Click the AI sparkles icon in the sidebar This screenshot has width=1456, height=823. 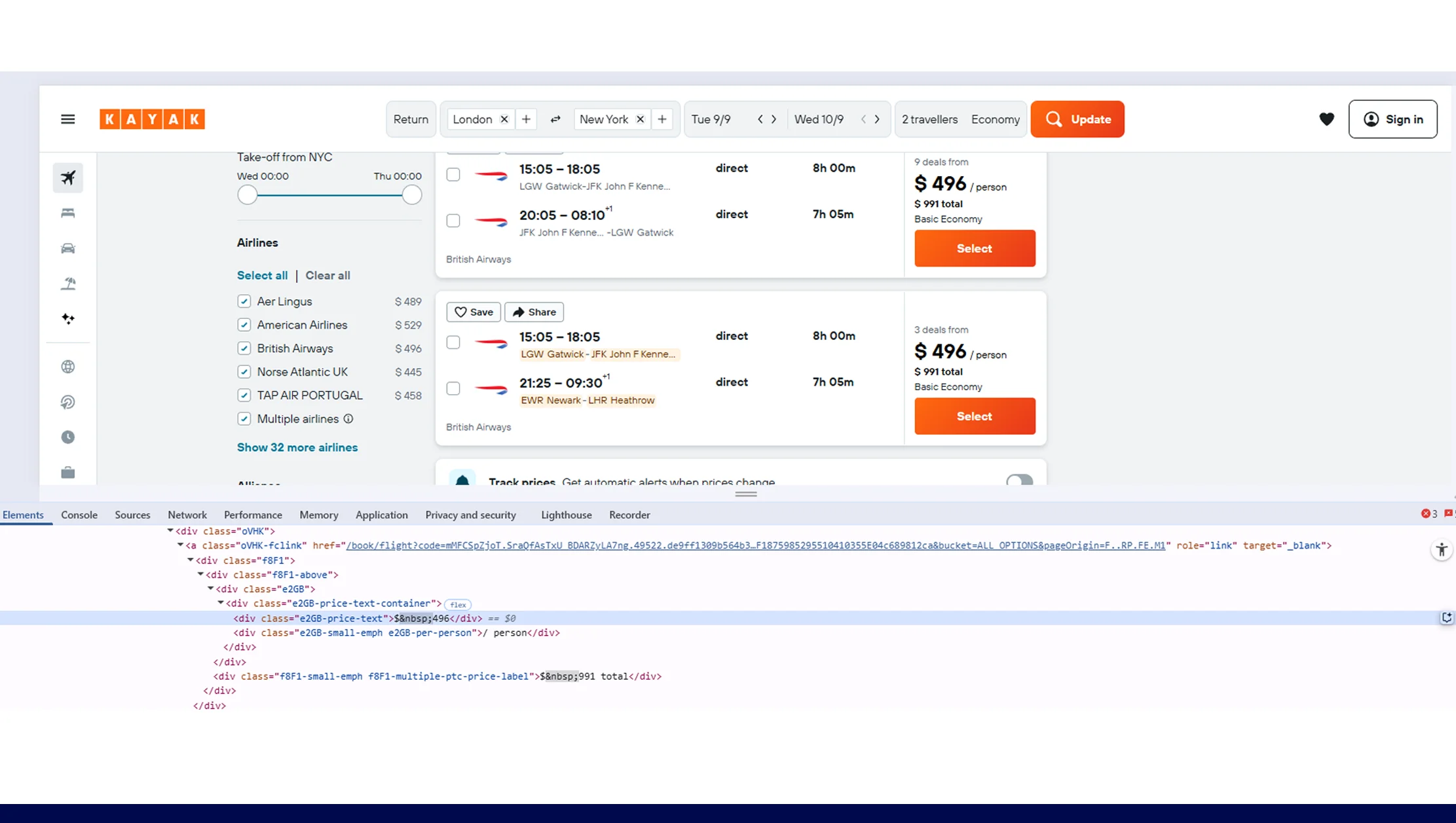click(x=67, y=319)
